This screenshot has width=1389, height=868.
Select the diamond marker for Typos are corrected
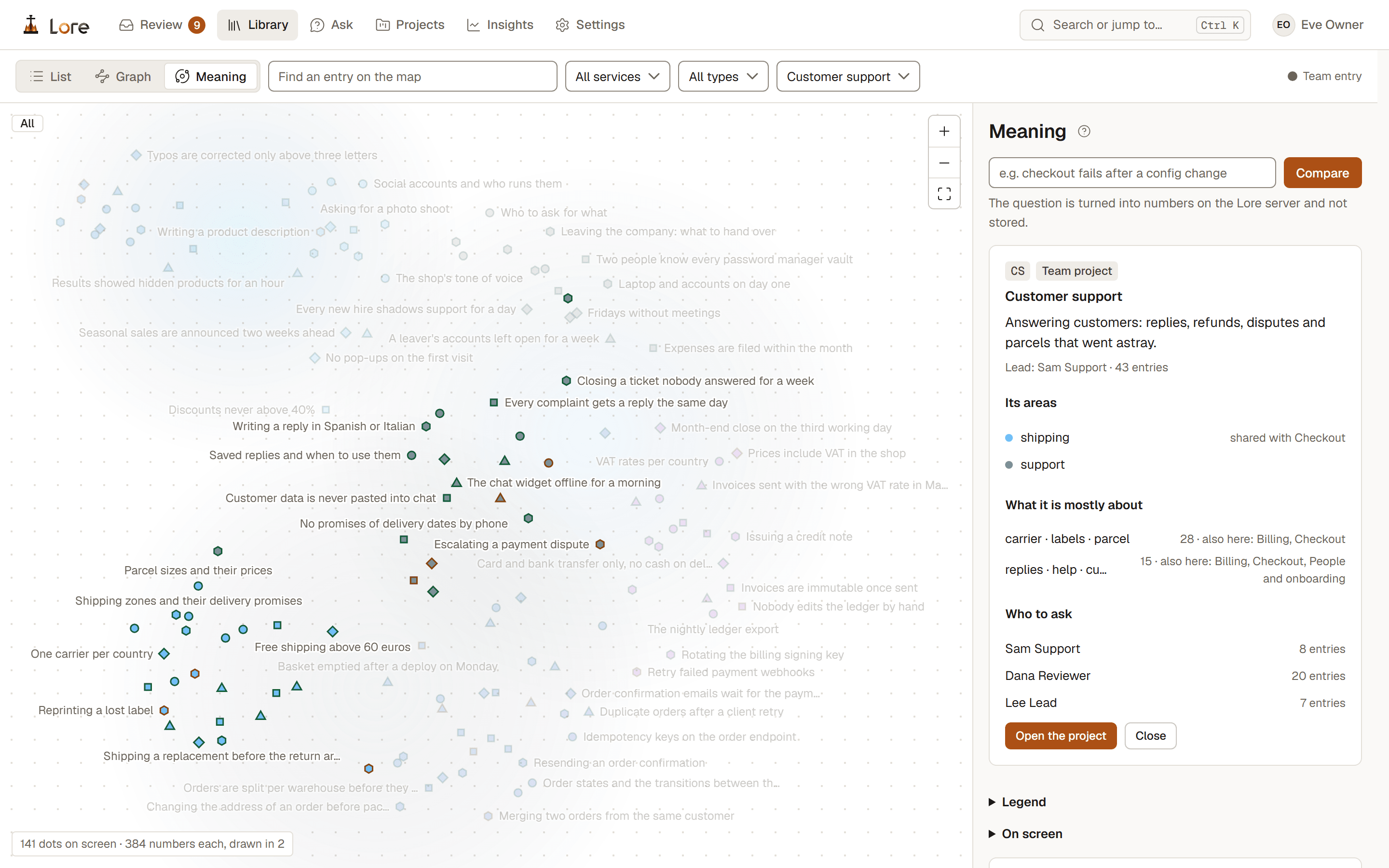click(136, 155)
